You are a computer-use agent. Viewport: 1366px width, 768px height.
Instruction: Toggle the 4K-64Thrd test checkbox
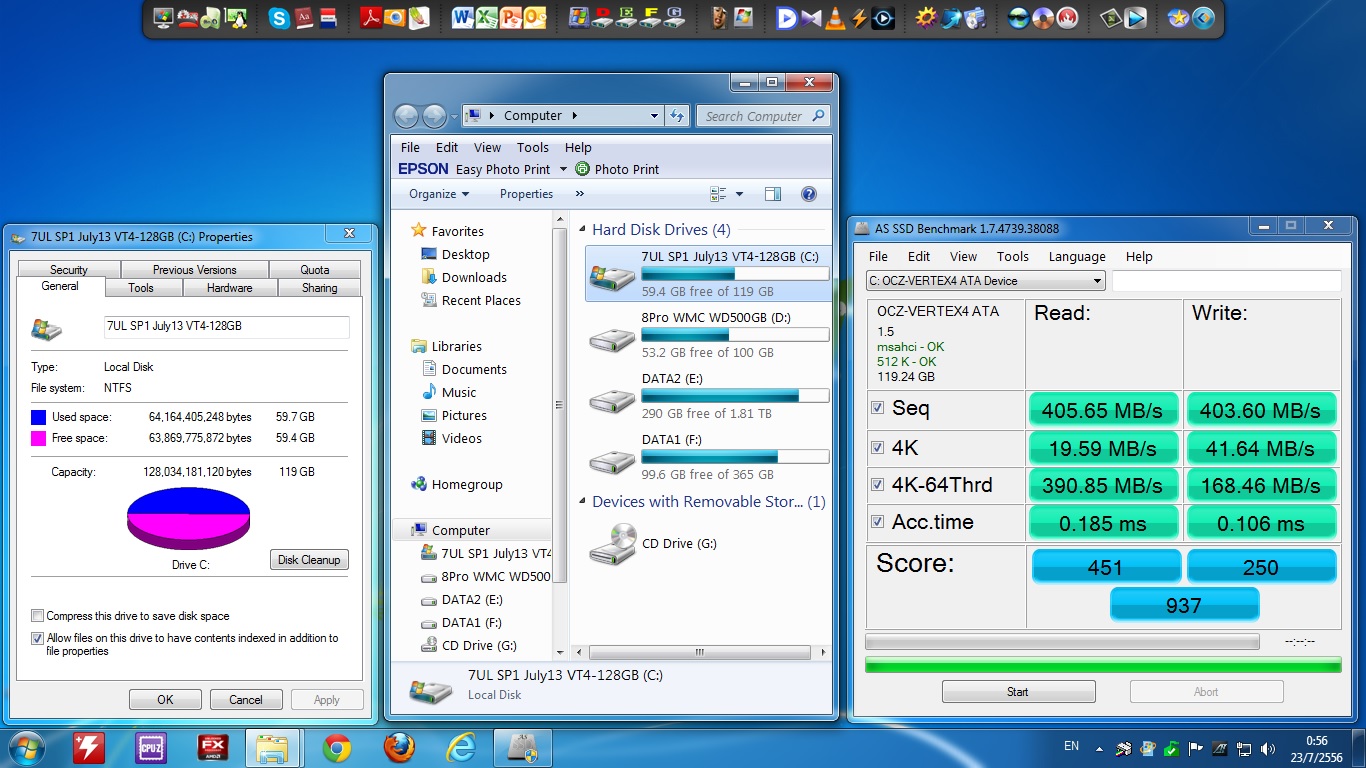coord(878,485)
